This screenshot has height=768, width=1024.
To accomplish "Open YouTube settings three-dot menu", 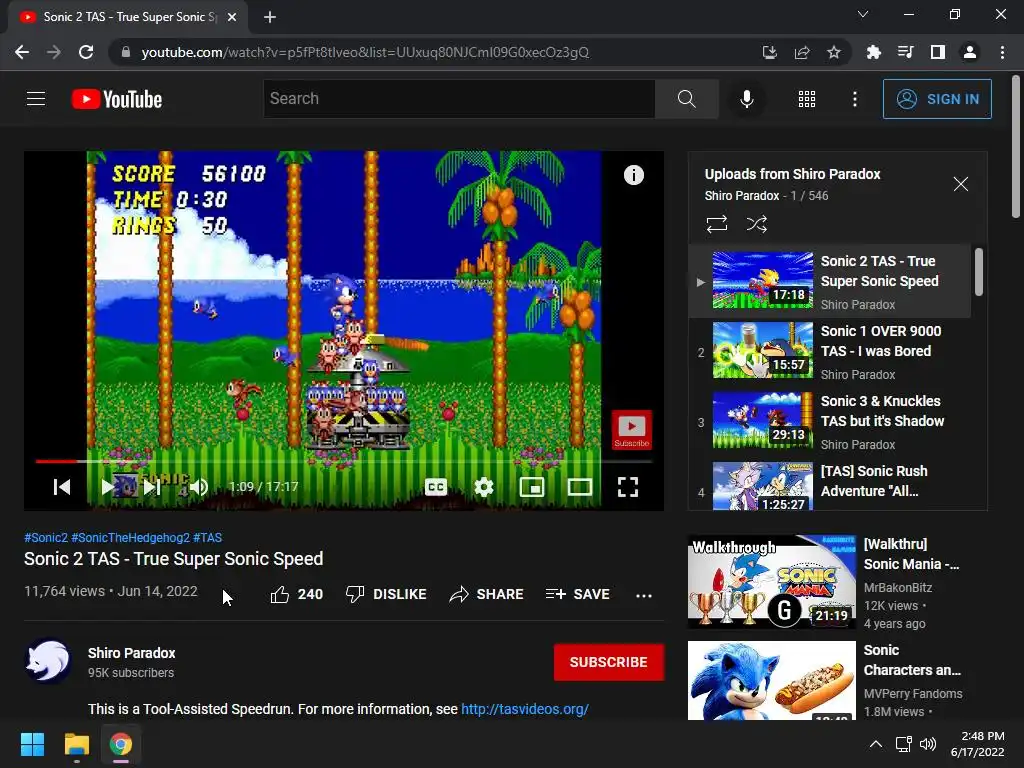I will (854, 99).
